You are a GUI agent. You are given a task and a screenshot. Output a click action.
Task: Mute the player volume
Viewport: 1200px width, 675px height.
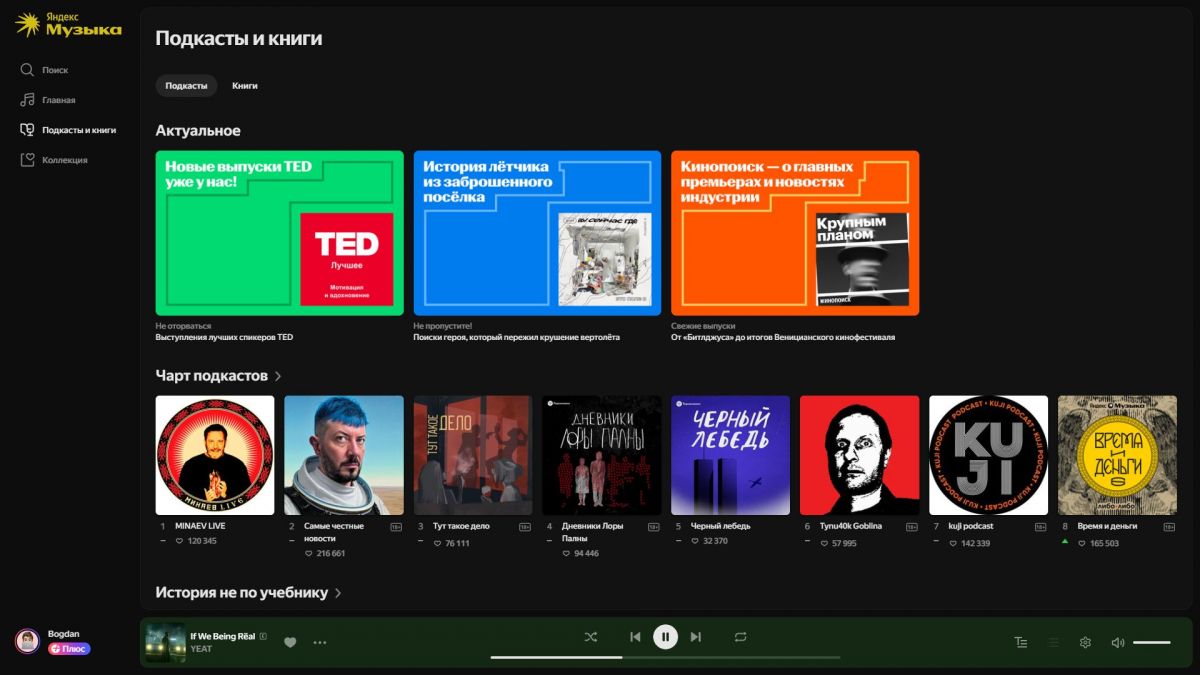1118,642
